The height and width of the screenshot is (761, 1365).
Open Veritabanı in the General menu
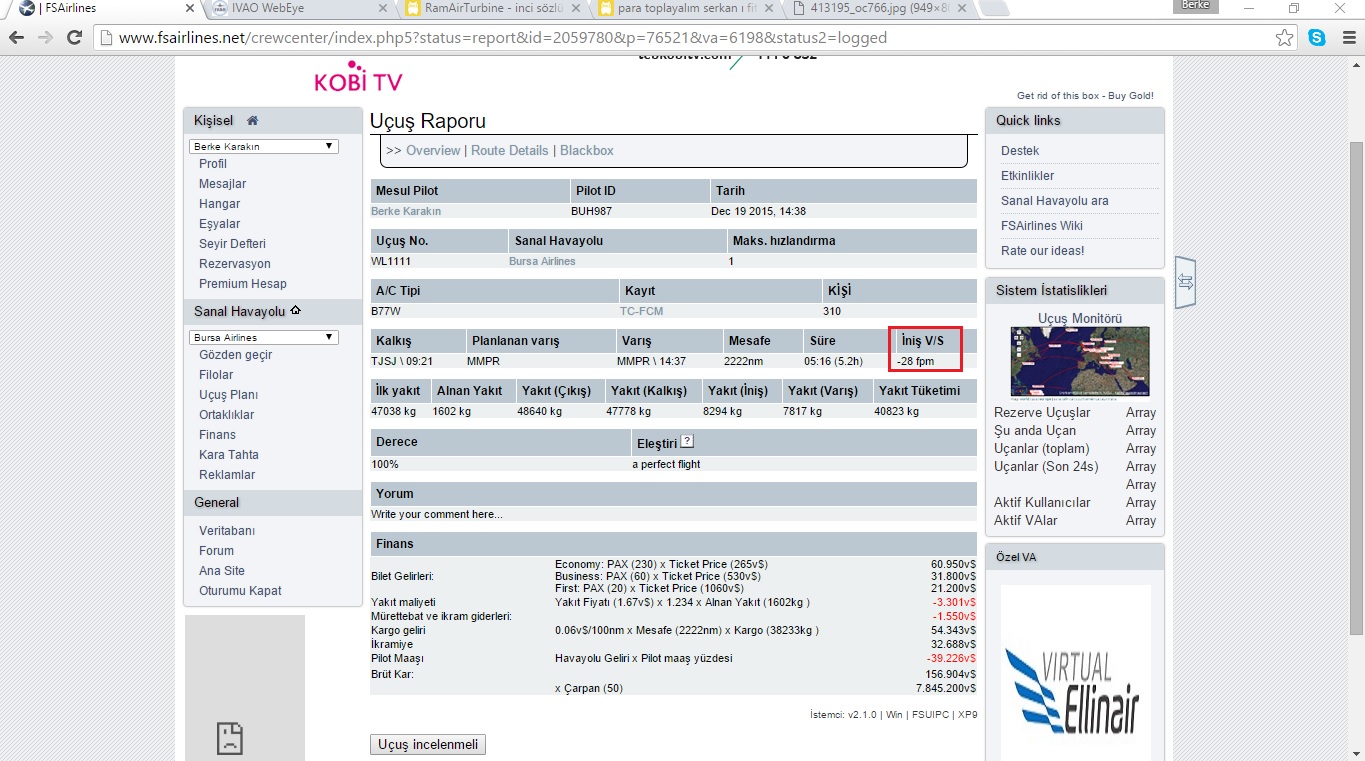coord(227,531)
